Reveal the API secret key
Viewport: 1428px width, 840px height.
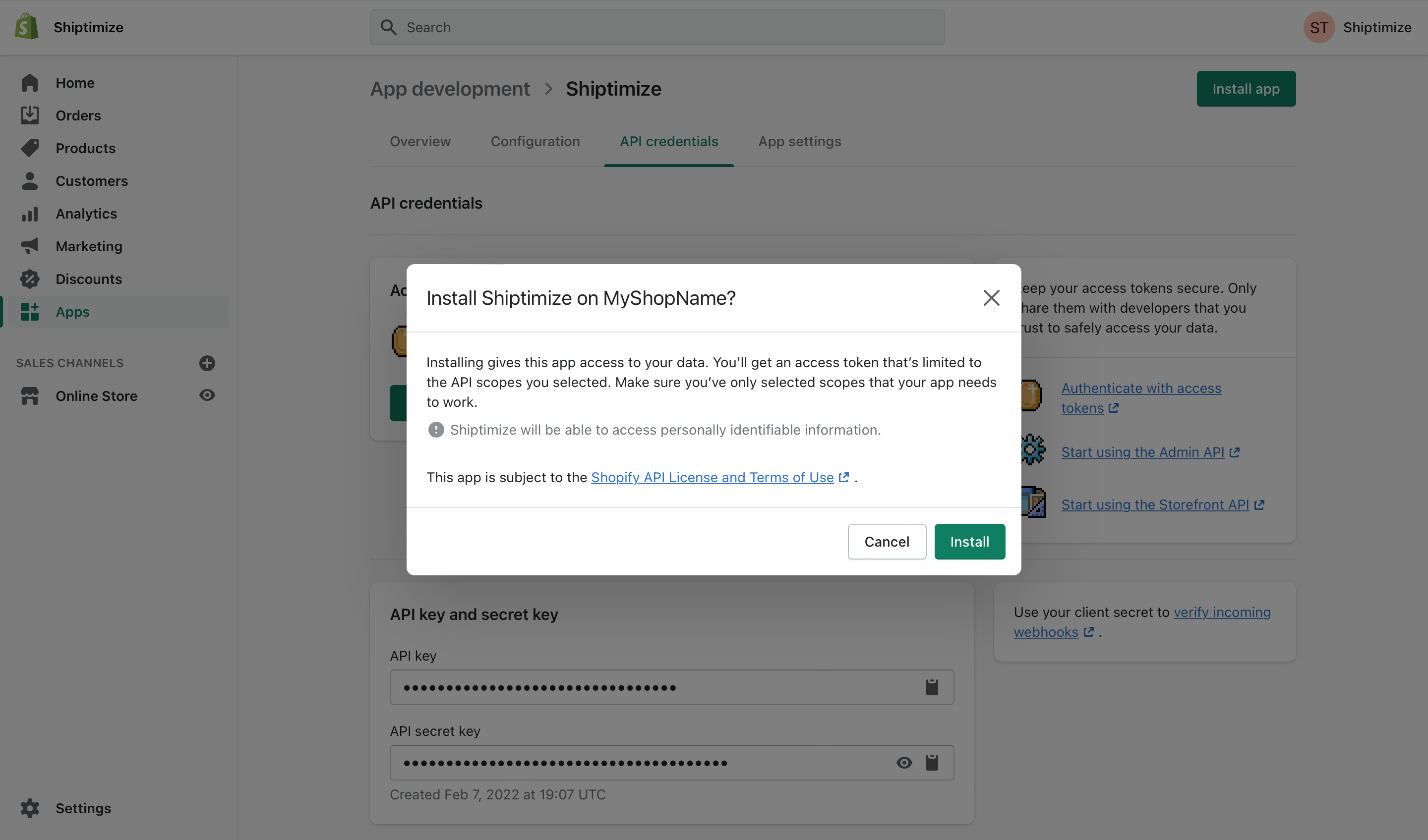coord(904,763)
